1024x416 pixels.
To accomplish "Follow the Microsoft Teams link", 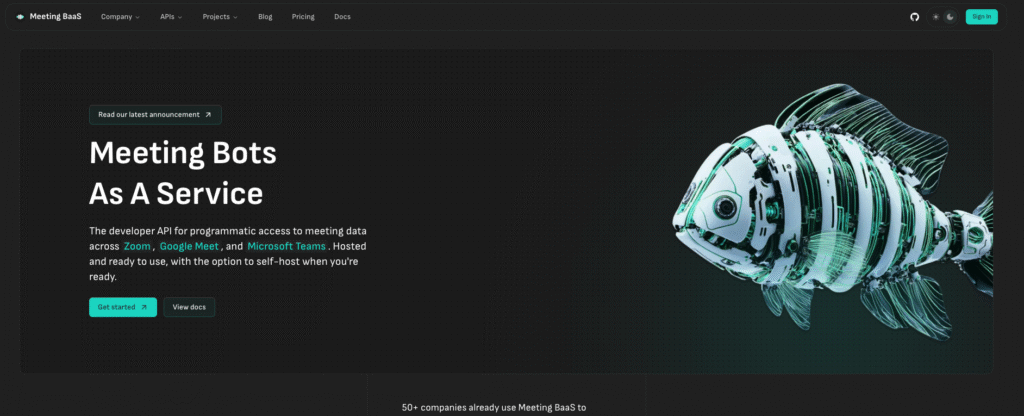I will pyautogui.click(x=285, y=246).
